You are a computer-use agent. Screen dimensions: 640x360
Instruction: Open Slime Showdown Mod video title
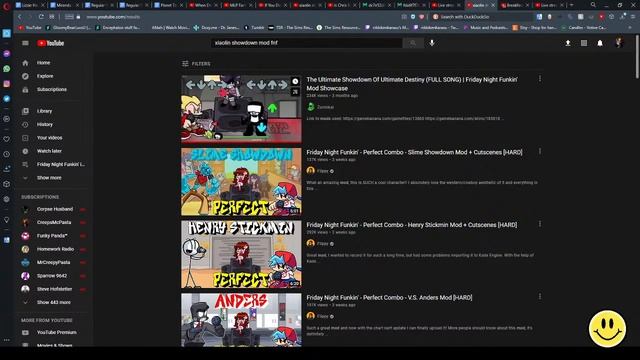coord(414,152)
